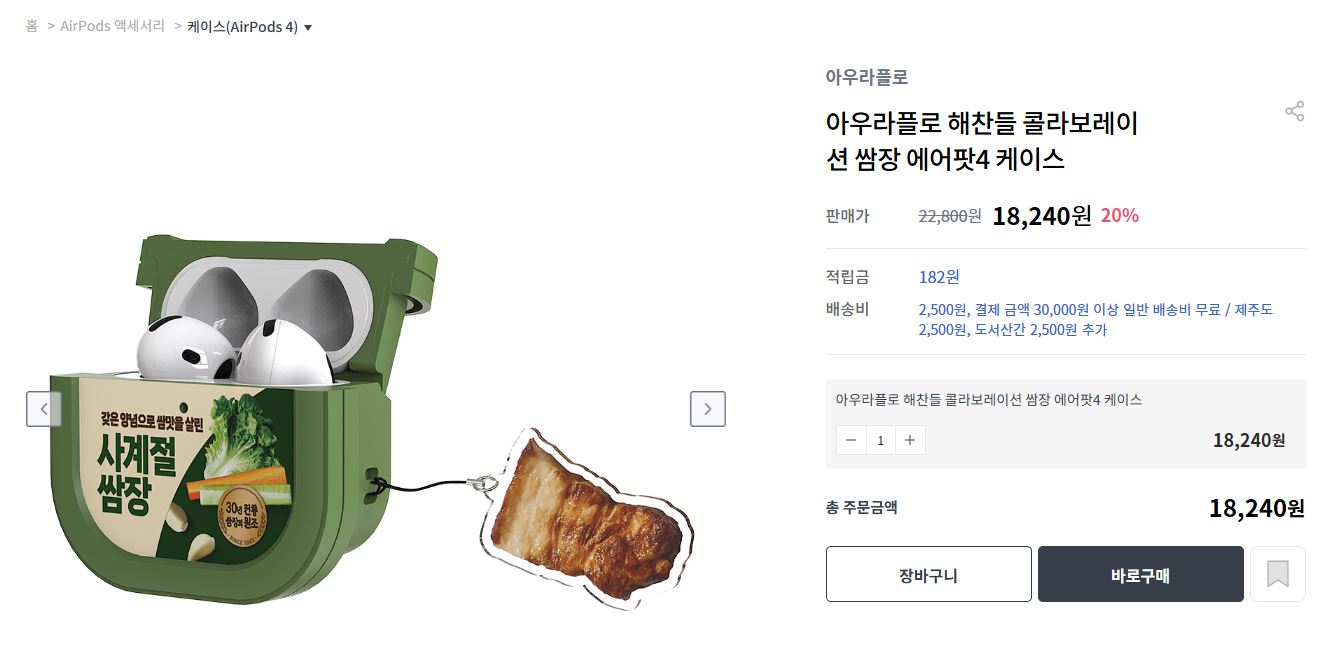
Task: Expand the 케이스(AirPods 4) category dropdown
Action: [249, 27]
